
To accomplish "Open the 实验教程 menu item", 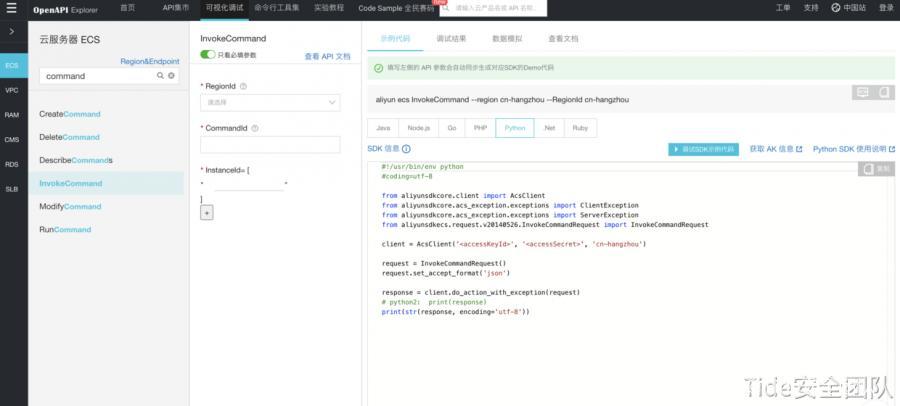I will (x=329, y=8).
